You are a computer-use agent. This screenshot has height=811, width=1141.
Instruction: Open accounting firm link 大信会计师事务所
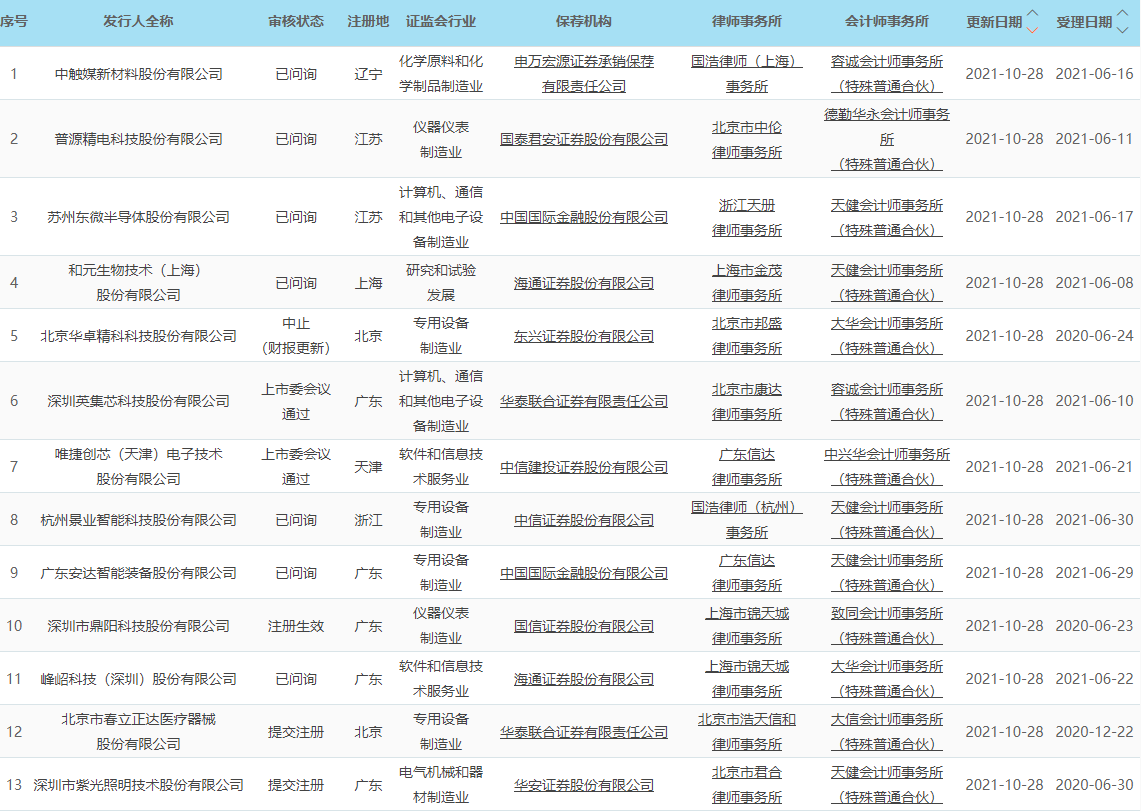(886, 732)
